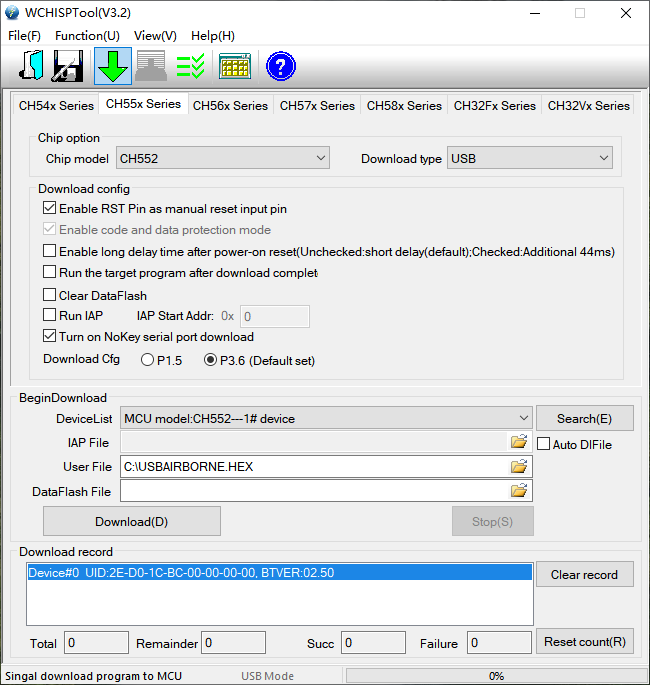Click the Download(D) button
Viewport: 650px width, 685px height.
point(131,521)
